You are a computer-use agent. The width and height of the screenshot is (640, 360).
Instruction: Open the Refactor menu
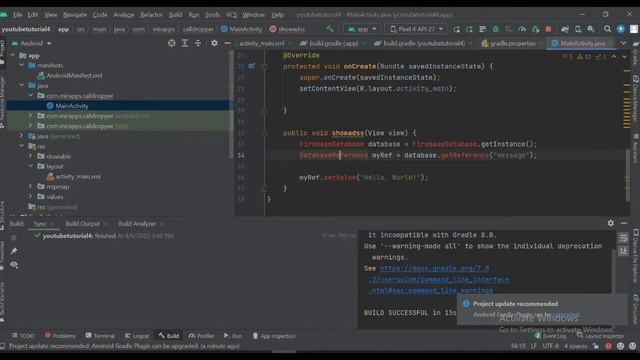click(151, 15)
